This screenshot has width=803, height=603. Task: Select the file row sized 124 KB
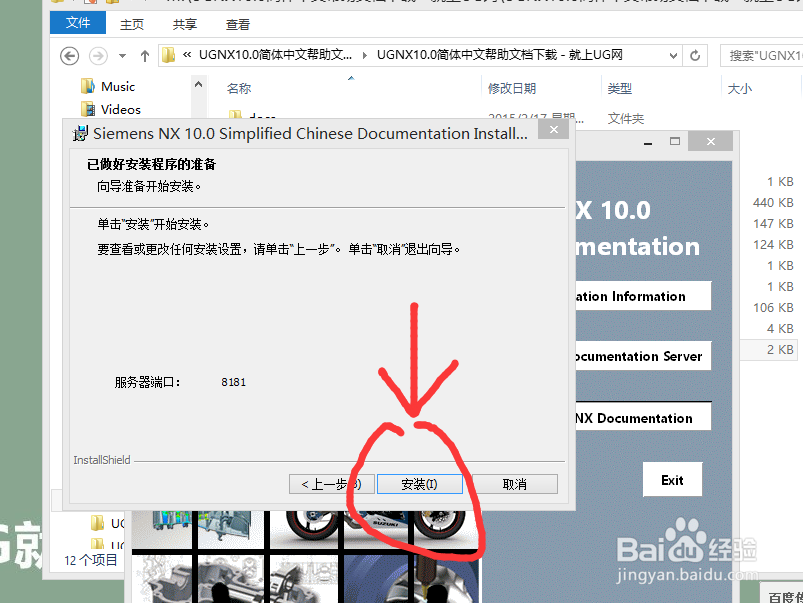[772, 245]
